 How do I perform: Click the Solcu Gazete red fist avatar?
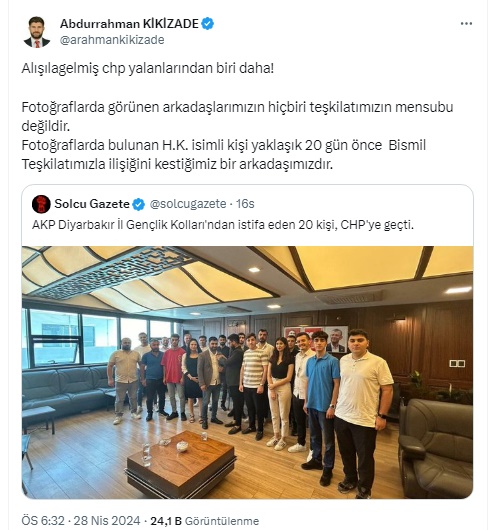click(x=41, y=204)
